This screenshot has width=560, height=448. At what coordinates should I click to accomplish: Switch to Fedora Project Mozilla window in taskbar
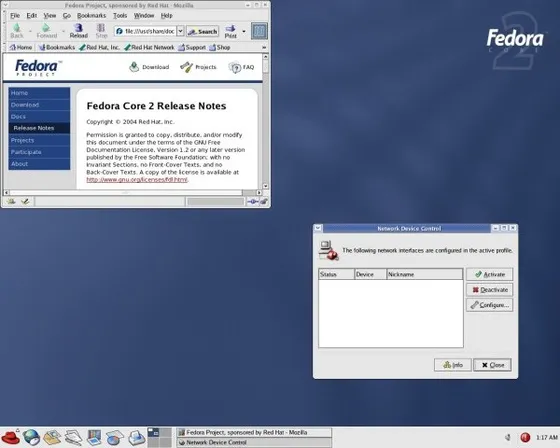(254, 433)
